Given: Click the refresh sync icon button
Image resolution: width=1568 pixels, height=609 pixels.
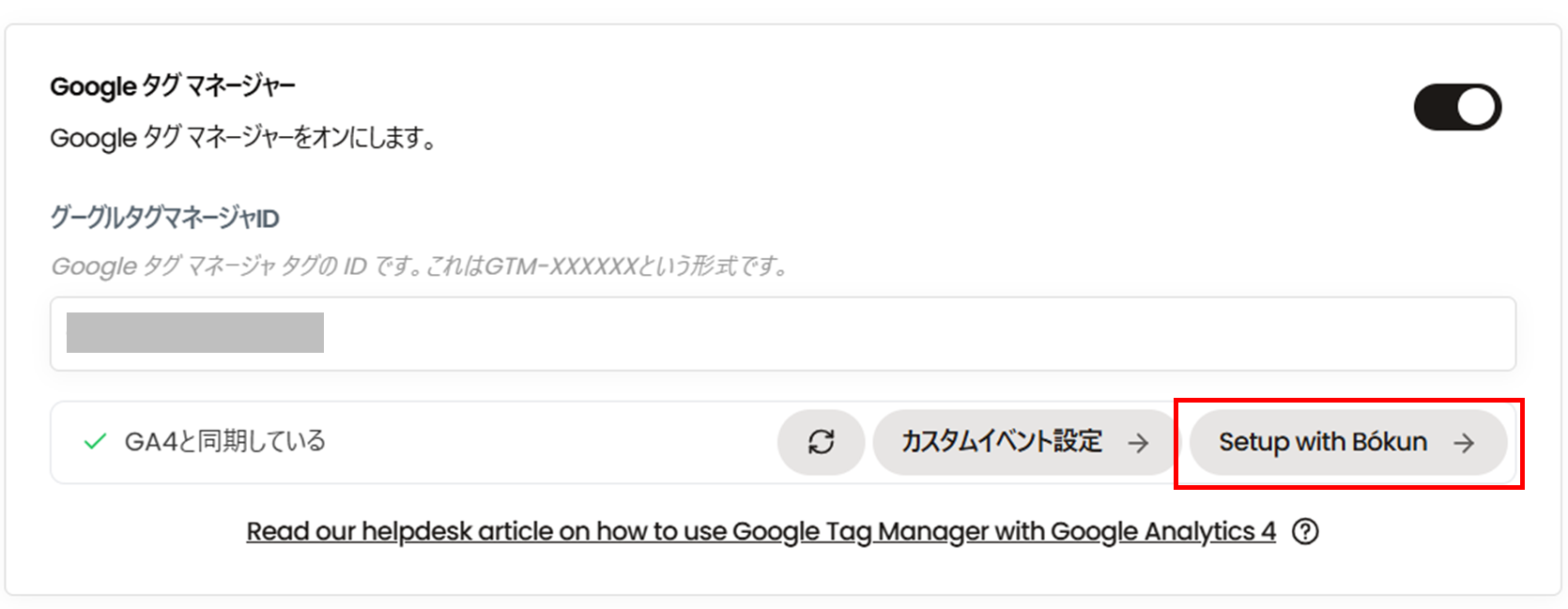Looking at the screenshot, I should (x=821, y=442).
